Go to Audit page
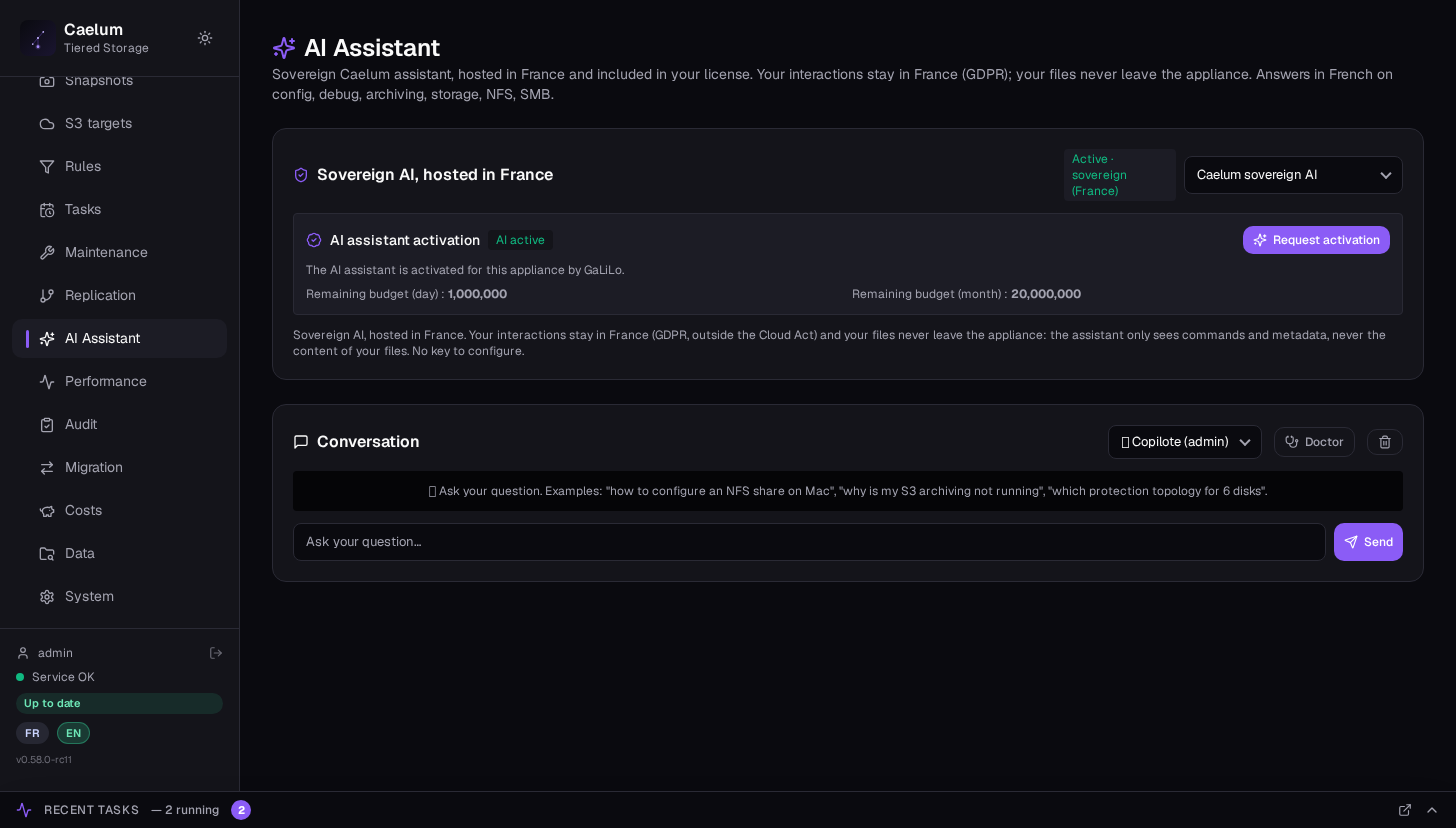This screenshot has height=828, width=1456. [x=119, y=424]
